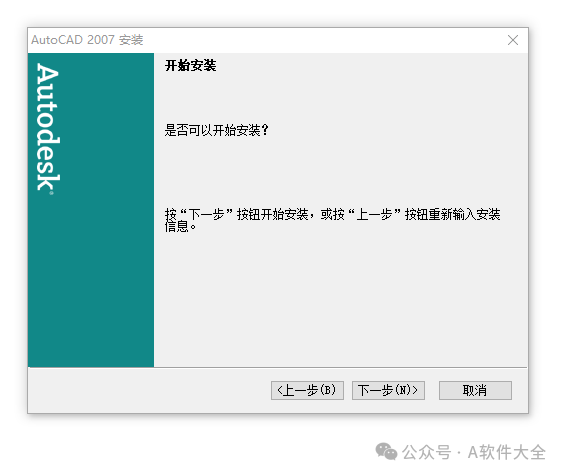The height and width of the screenshot is (475, 564).
Task: Click the 是否可以开始安装? question text
Action: pyautogui.click(x=217, y=130)
